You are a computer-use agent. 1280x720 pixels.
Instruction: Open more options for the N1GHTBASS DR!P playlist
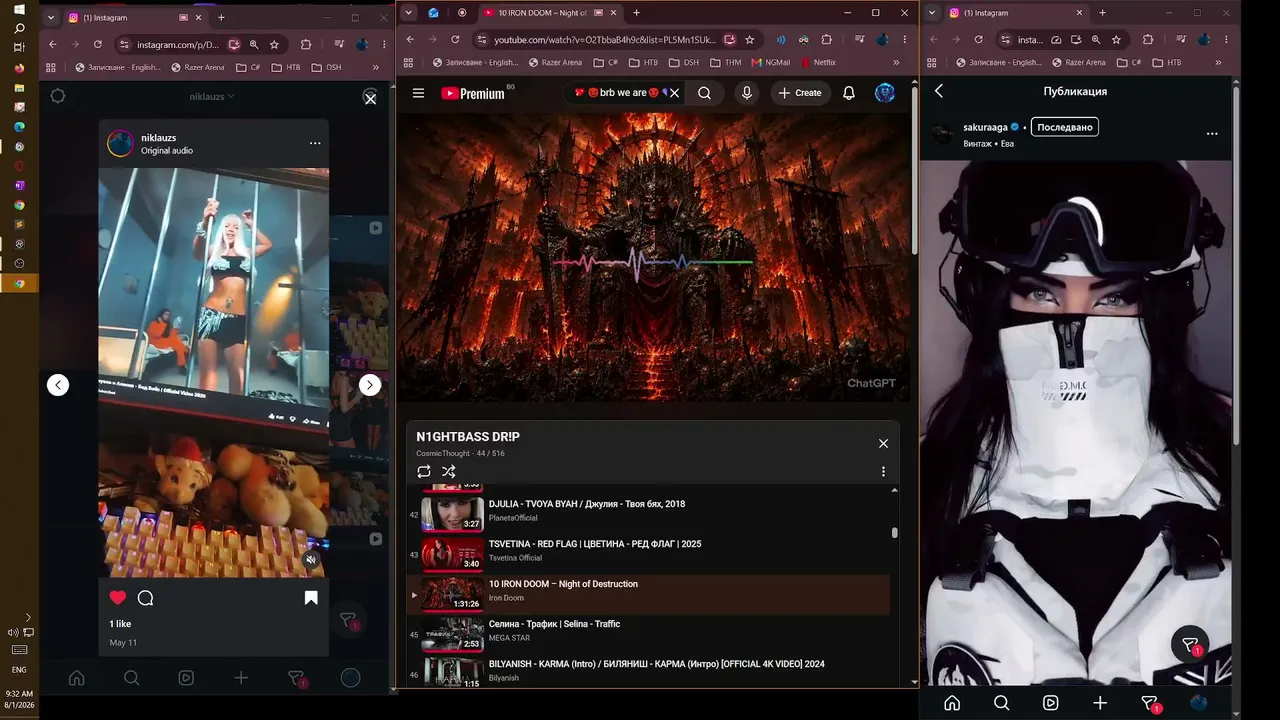point(883,471)
